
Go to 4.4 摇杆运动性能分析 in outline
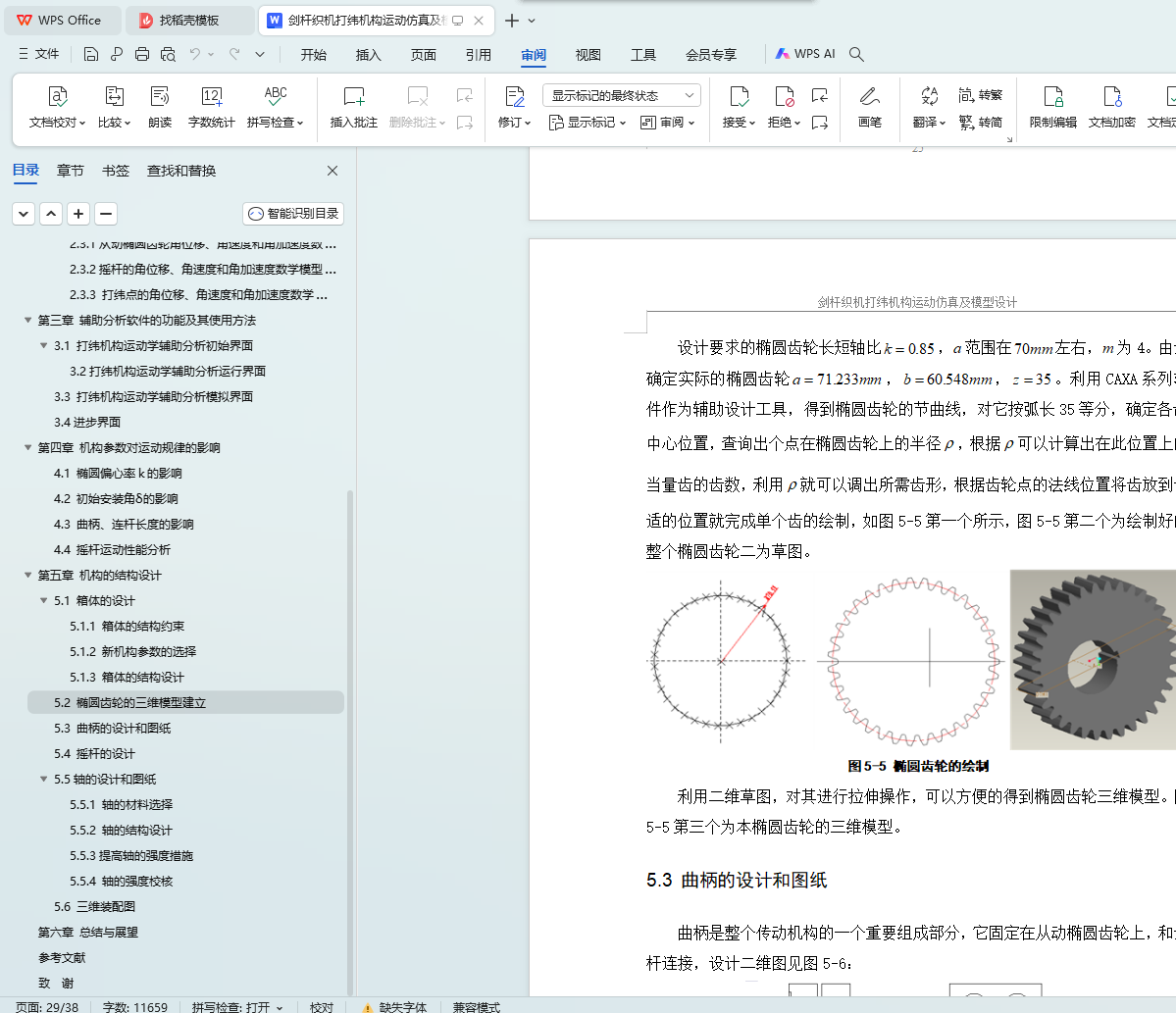(x=113, y=549)
